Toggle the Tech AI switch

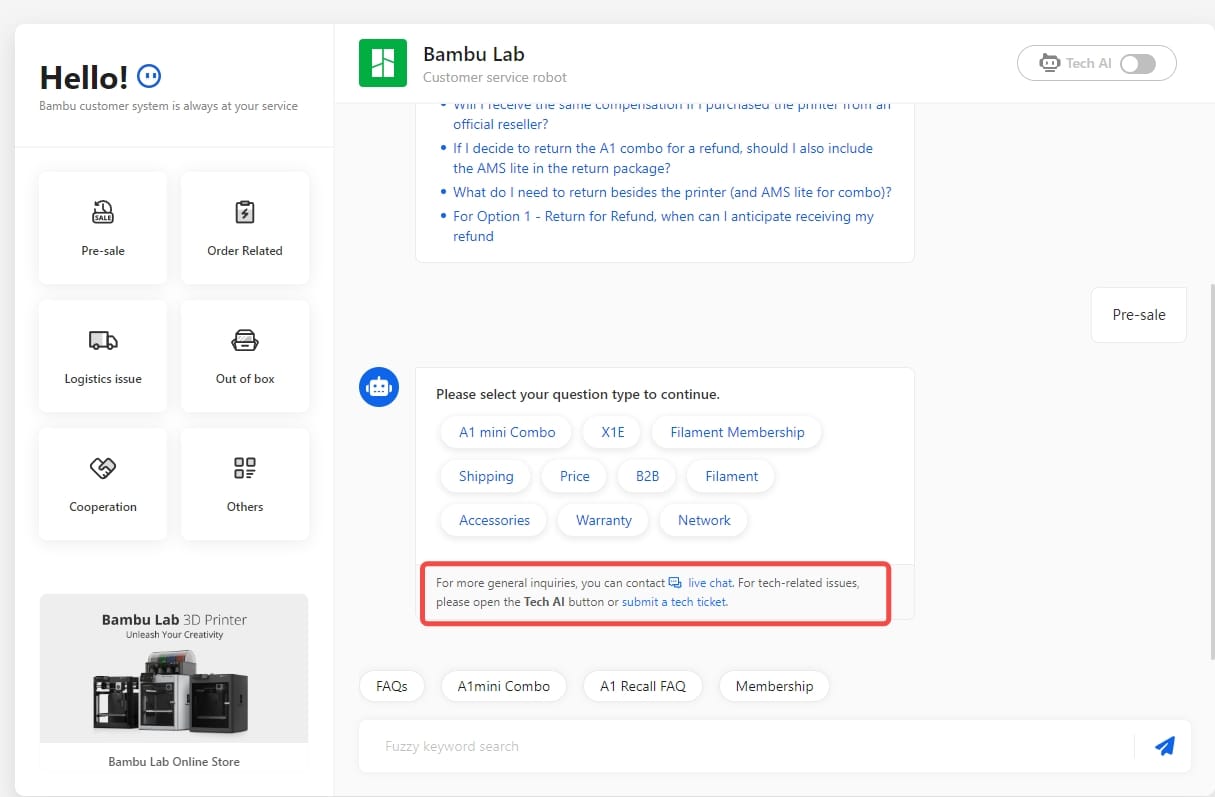point(1138,63)
